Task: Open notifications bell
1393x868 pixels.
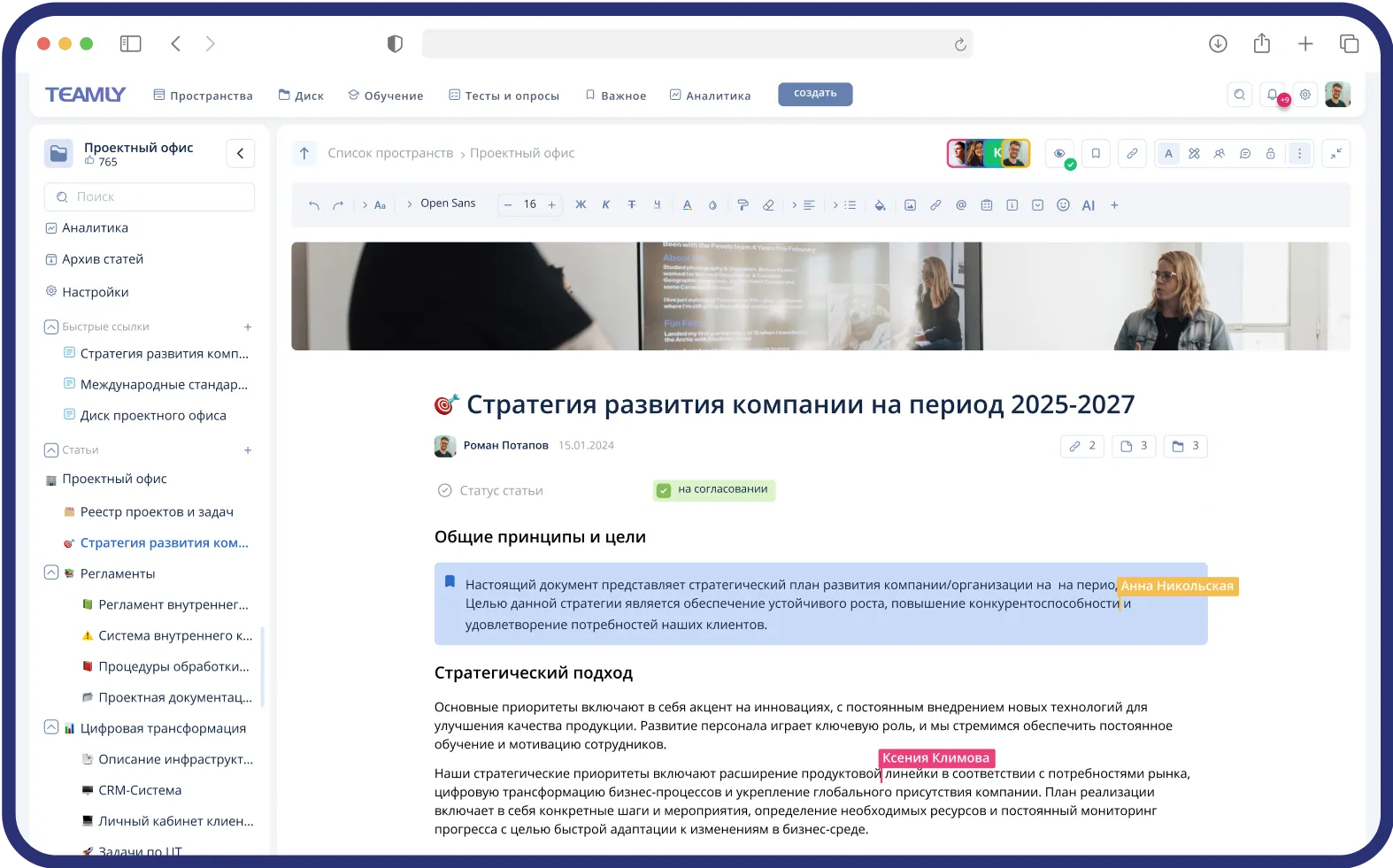Action: 1273,95
